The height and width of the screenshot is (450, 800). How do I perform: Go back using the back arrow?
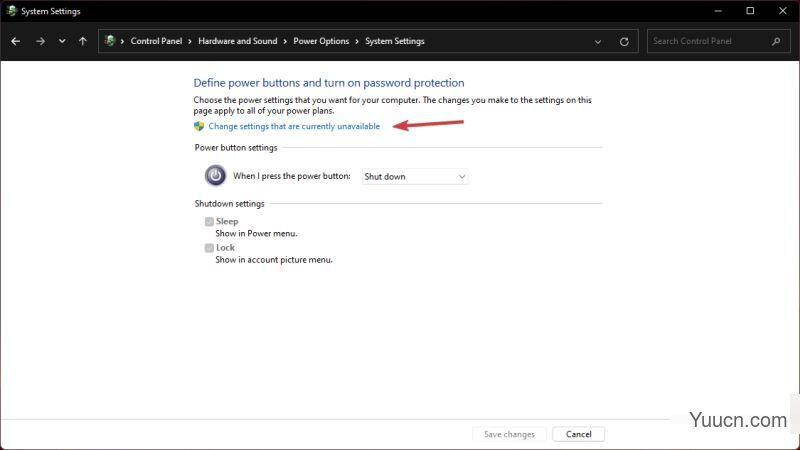[x=15, y=41]
